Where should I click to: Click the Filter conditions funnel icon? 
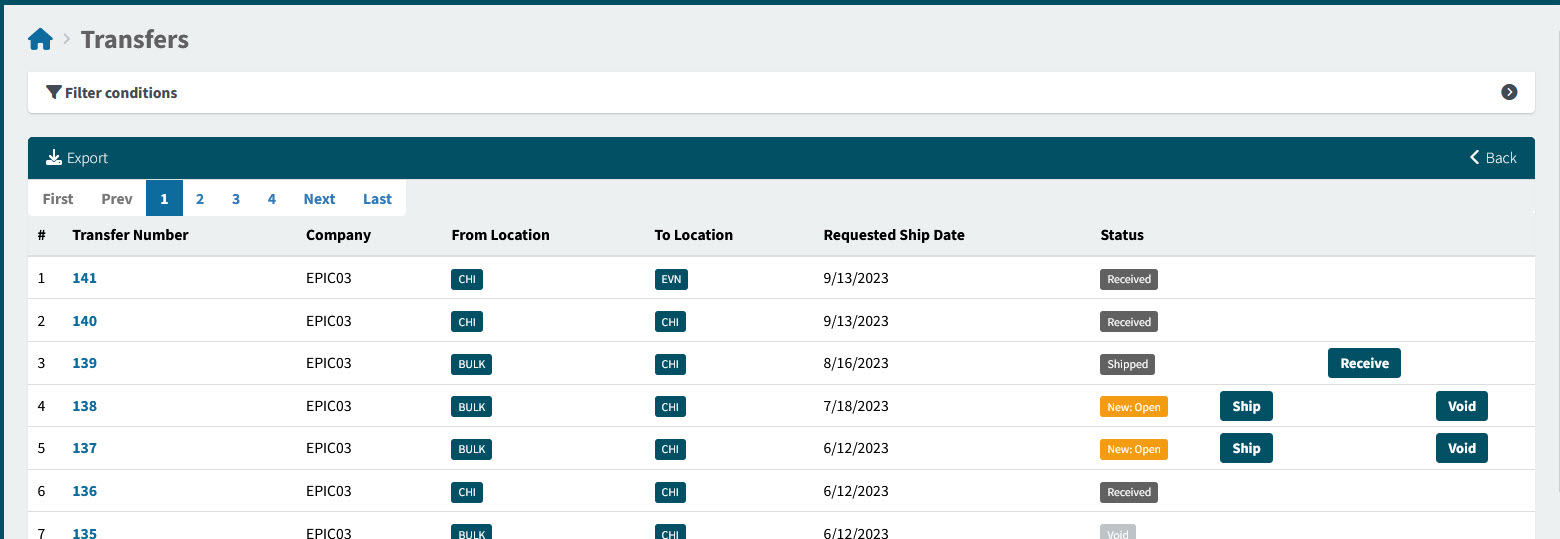[x=54, y=92]
